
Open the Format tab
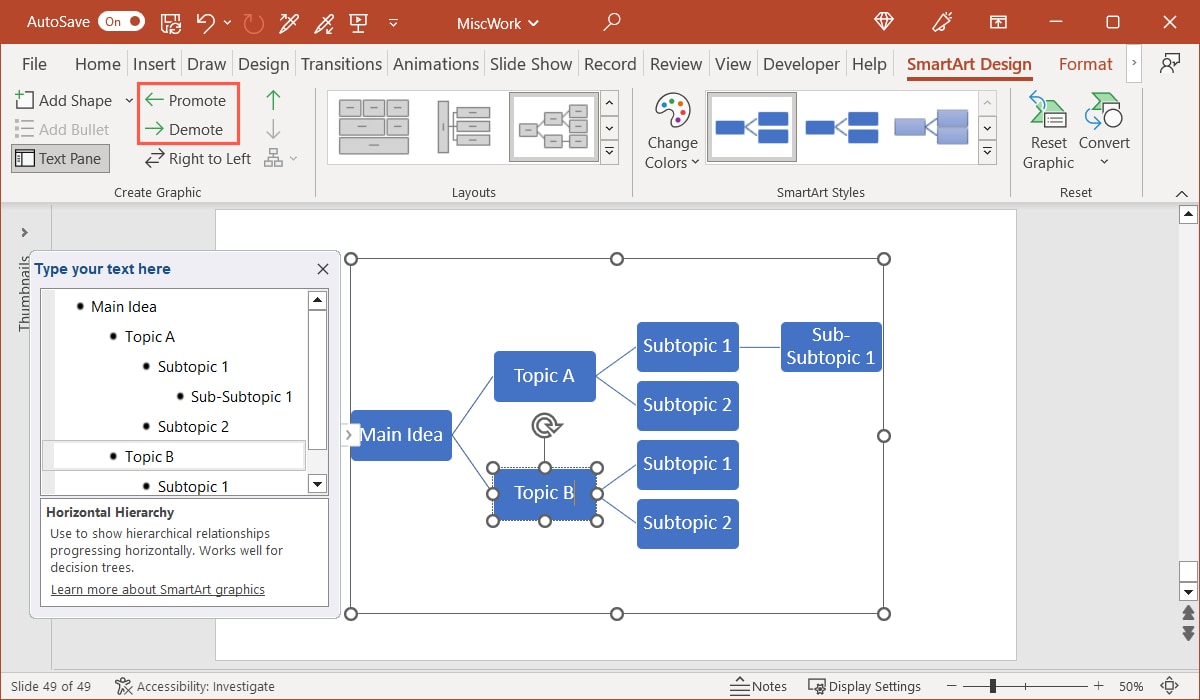(1085, 64)
